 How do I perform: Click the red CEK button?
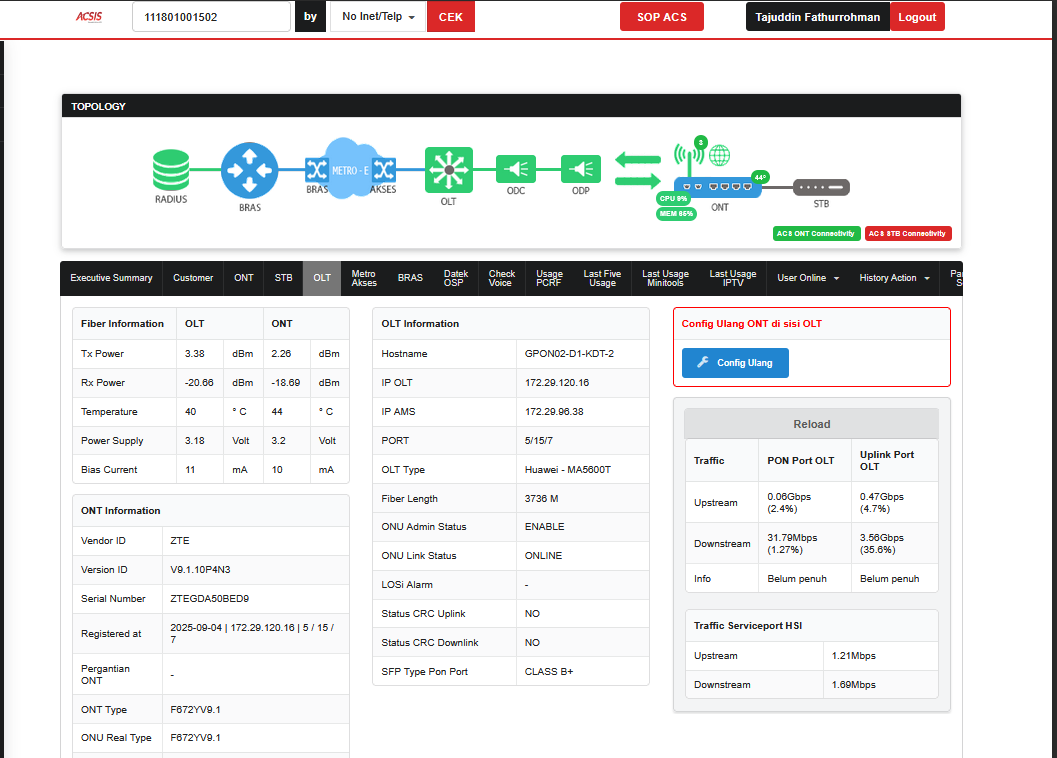pos(450,16)
